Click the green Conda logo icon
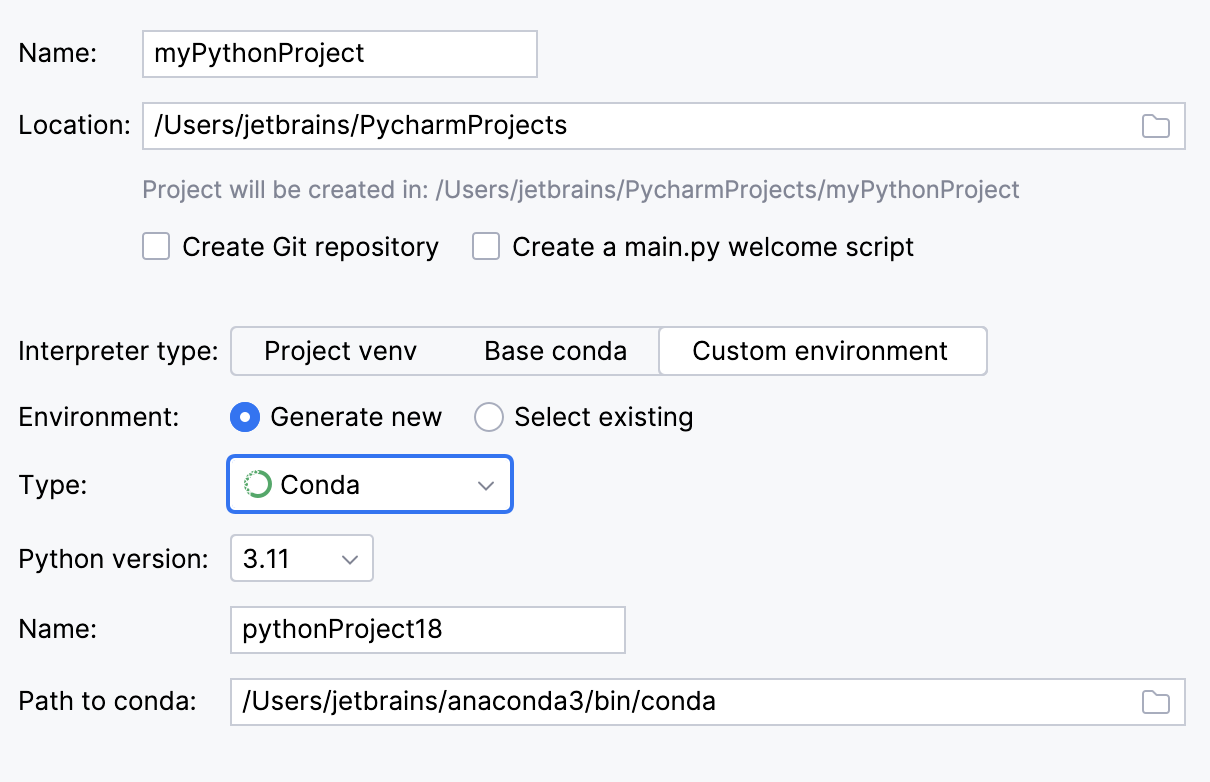 coord(258,485)
